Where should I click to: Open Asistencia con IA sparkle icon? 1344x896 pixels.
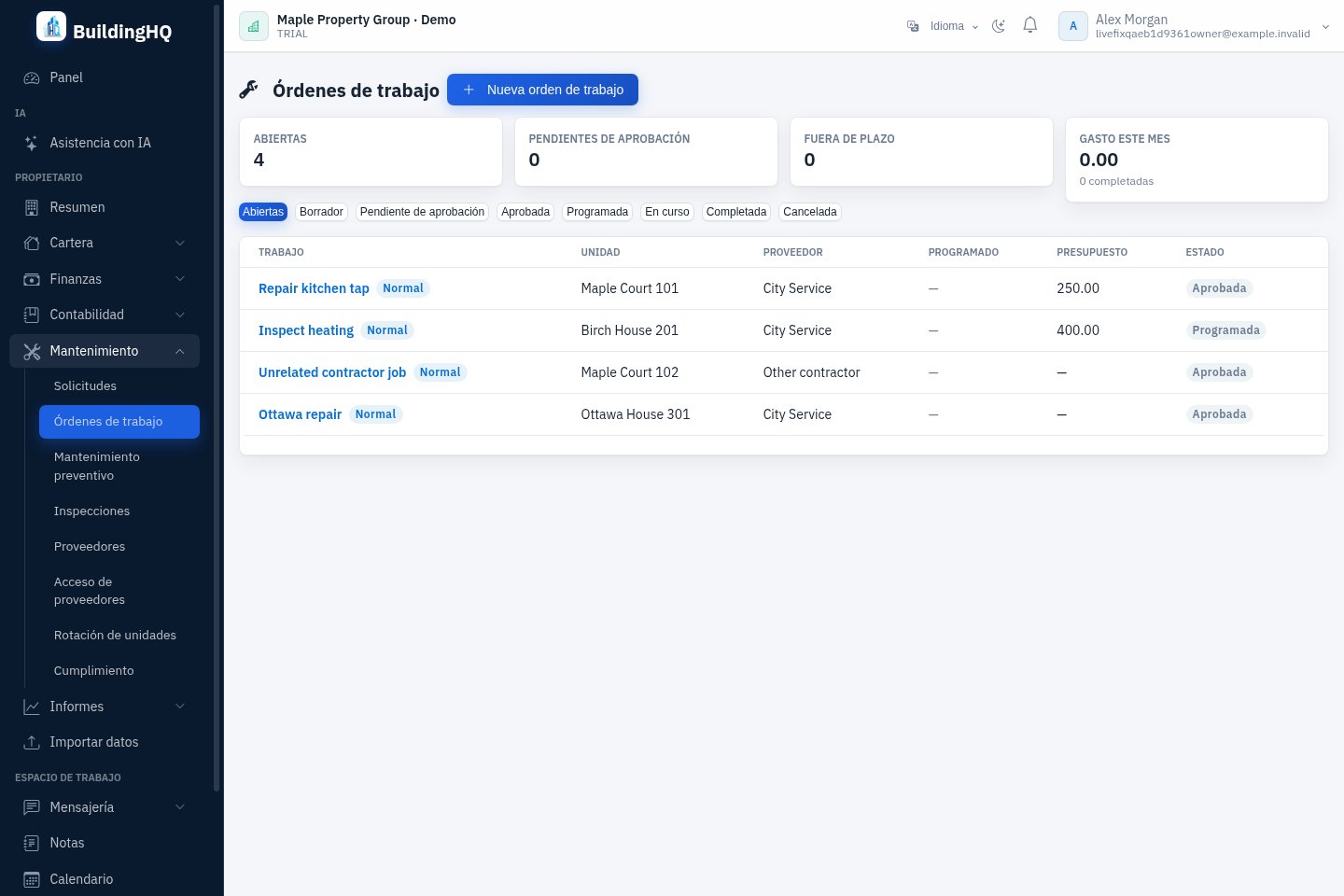tap(32, 143)
